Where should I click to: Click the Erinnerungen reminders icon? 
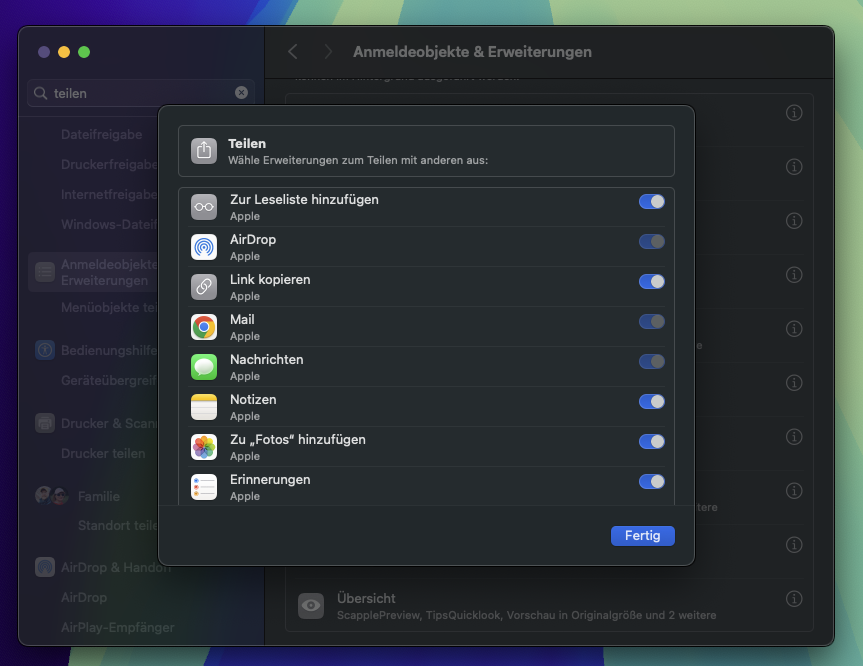coord(204,487)
